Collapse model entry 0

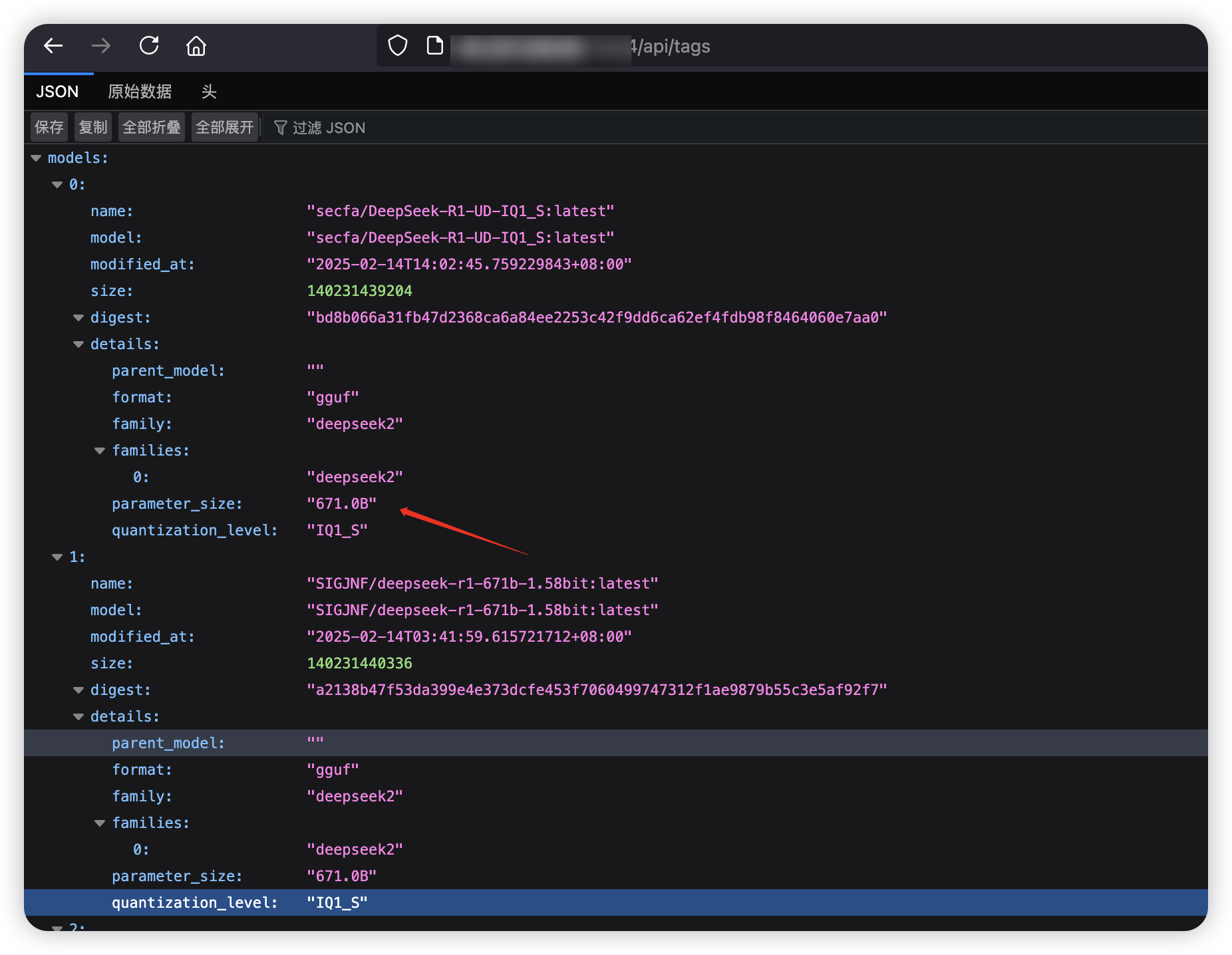tap(57, 185)
